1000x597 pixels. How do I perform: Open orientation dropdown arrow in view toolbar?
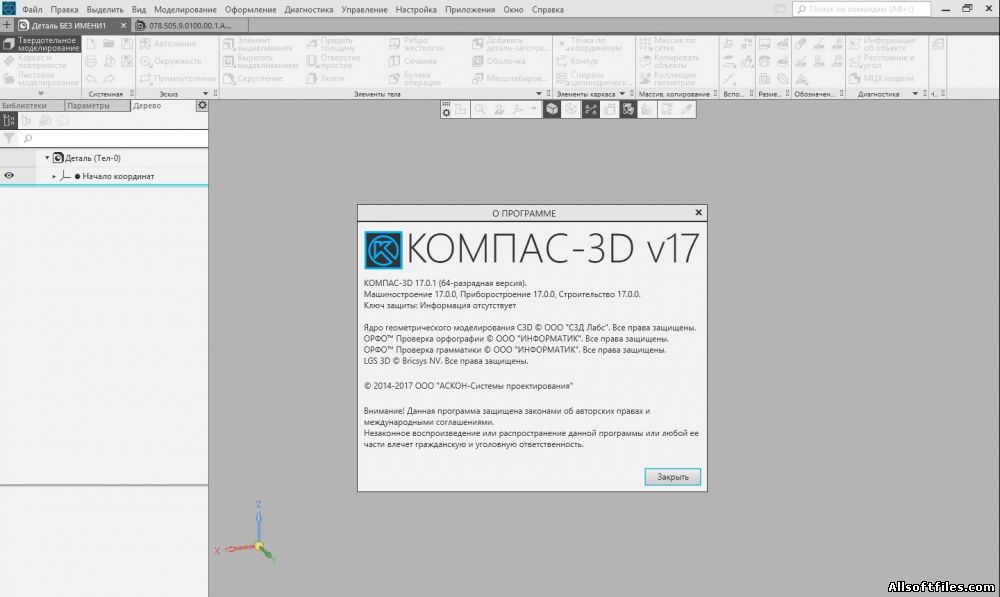534,110
